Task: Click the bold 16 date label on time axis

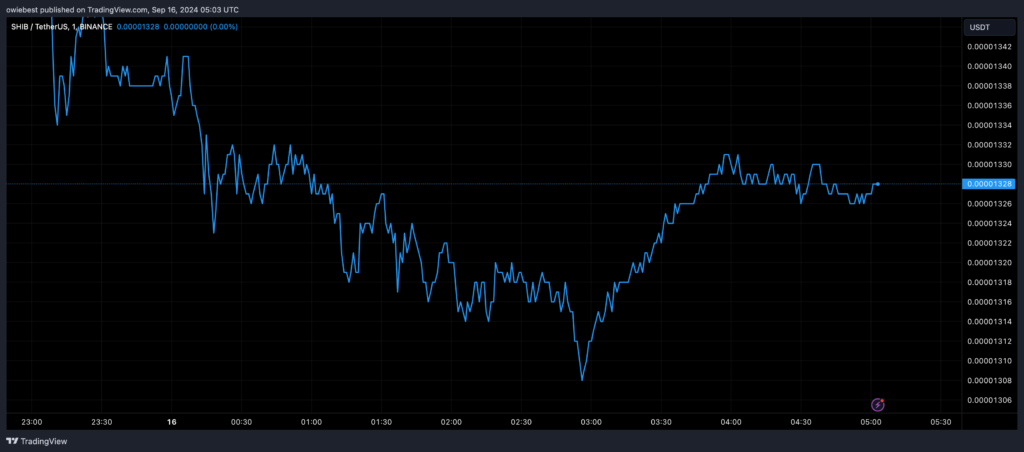Action: pos(172,422)
